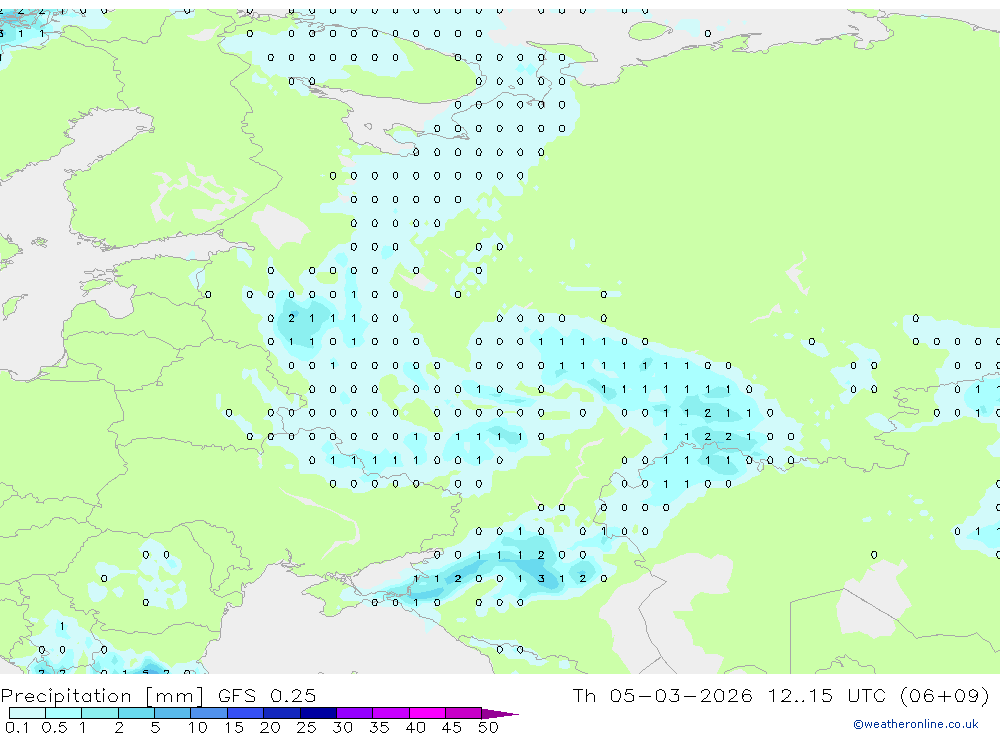Click the 15–20 mm legend swatch

coord(246,713)
